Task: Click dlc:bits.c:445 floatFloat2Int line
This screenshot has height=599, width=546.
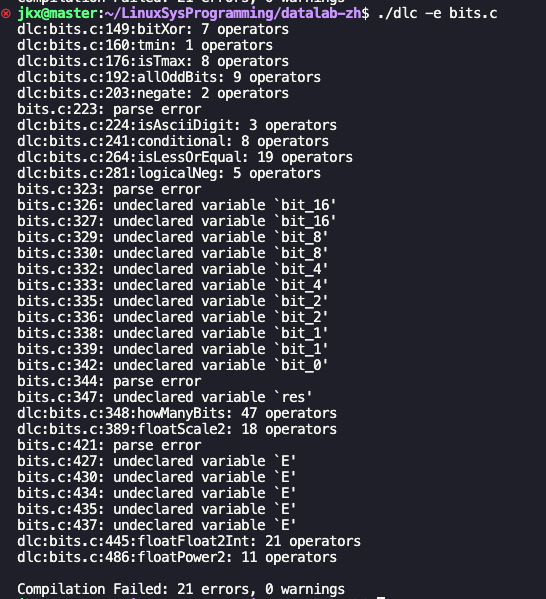Action: (x=189, y=541)
